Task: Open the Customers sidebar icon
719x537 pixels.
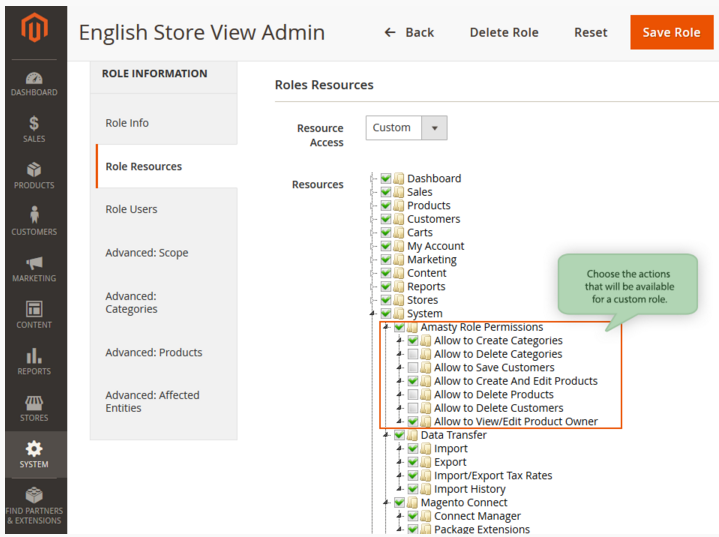Action: click(34, 217)
